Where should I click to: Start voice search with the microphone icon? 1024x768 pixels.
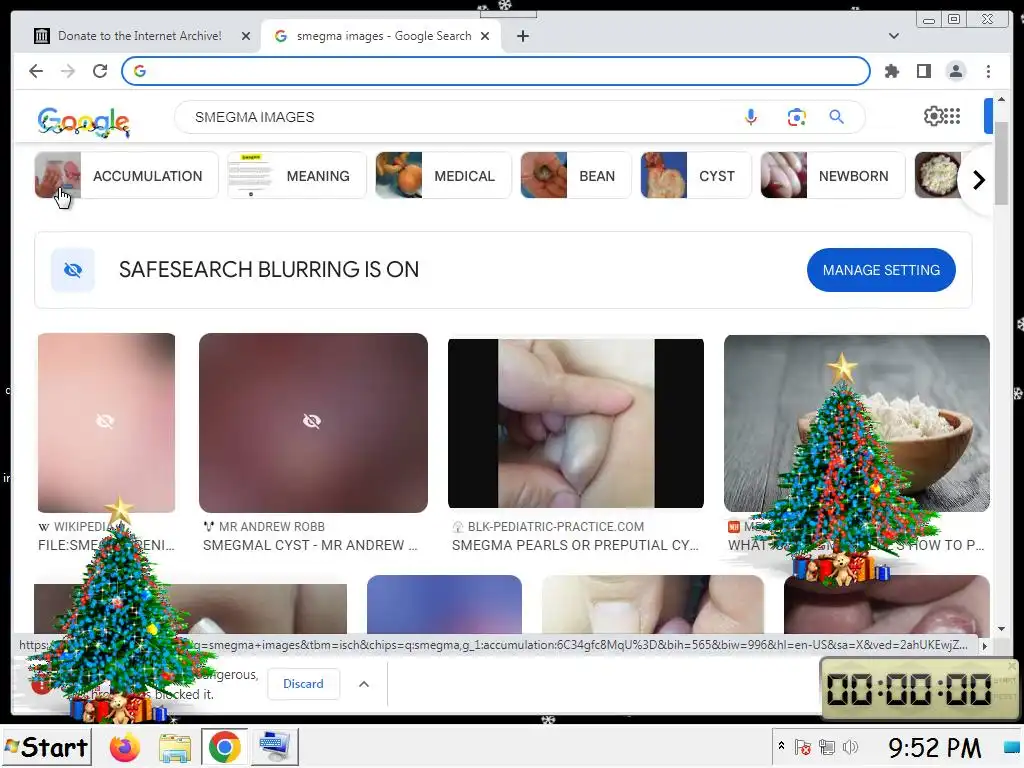[x=751, y=117]
